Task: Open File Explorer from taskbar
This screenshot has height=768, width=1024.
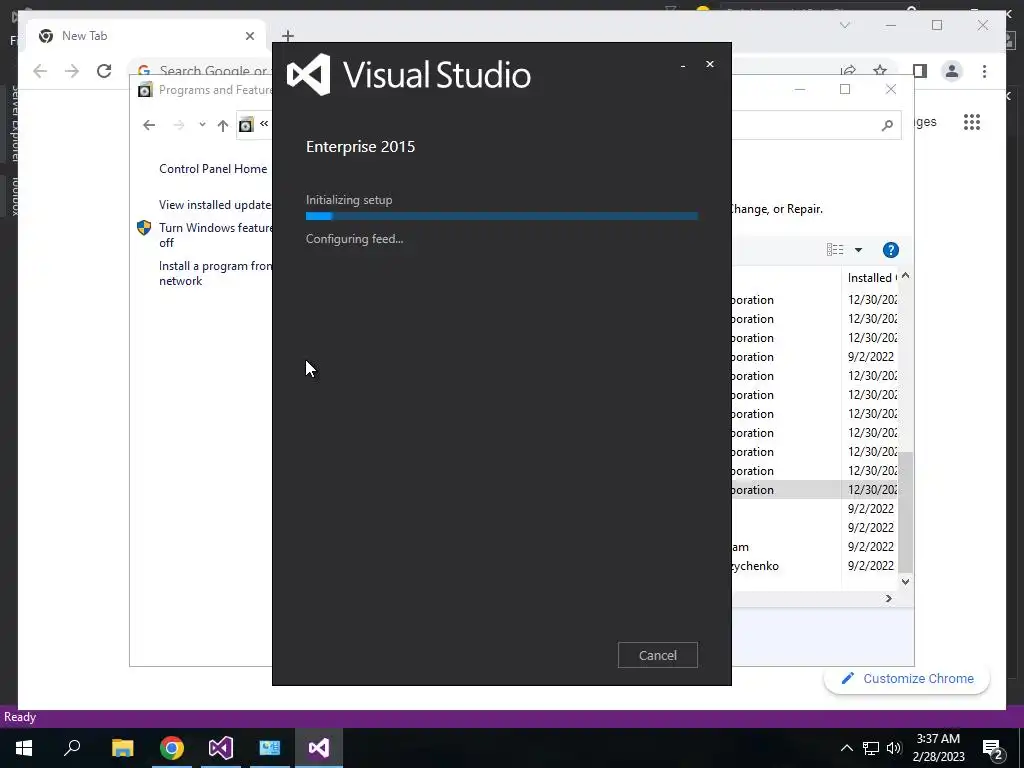Action: (122, 748)
